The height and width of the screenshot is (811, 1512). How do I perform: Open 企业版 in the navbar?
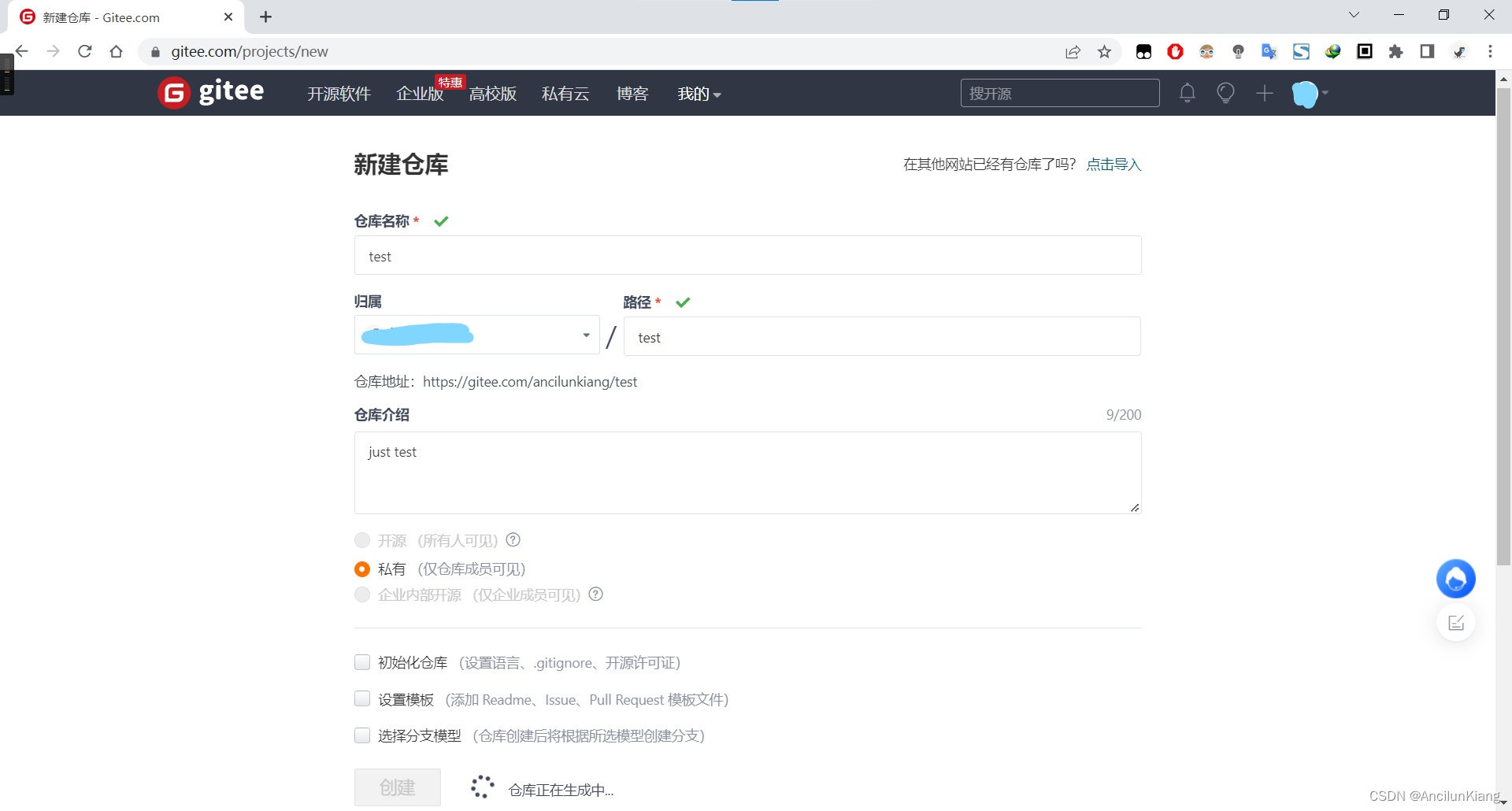click(420, 94)
